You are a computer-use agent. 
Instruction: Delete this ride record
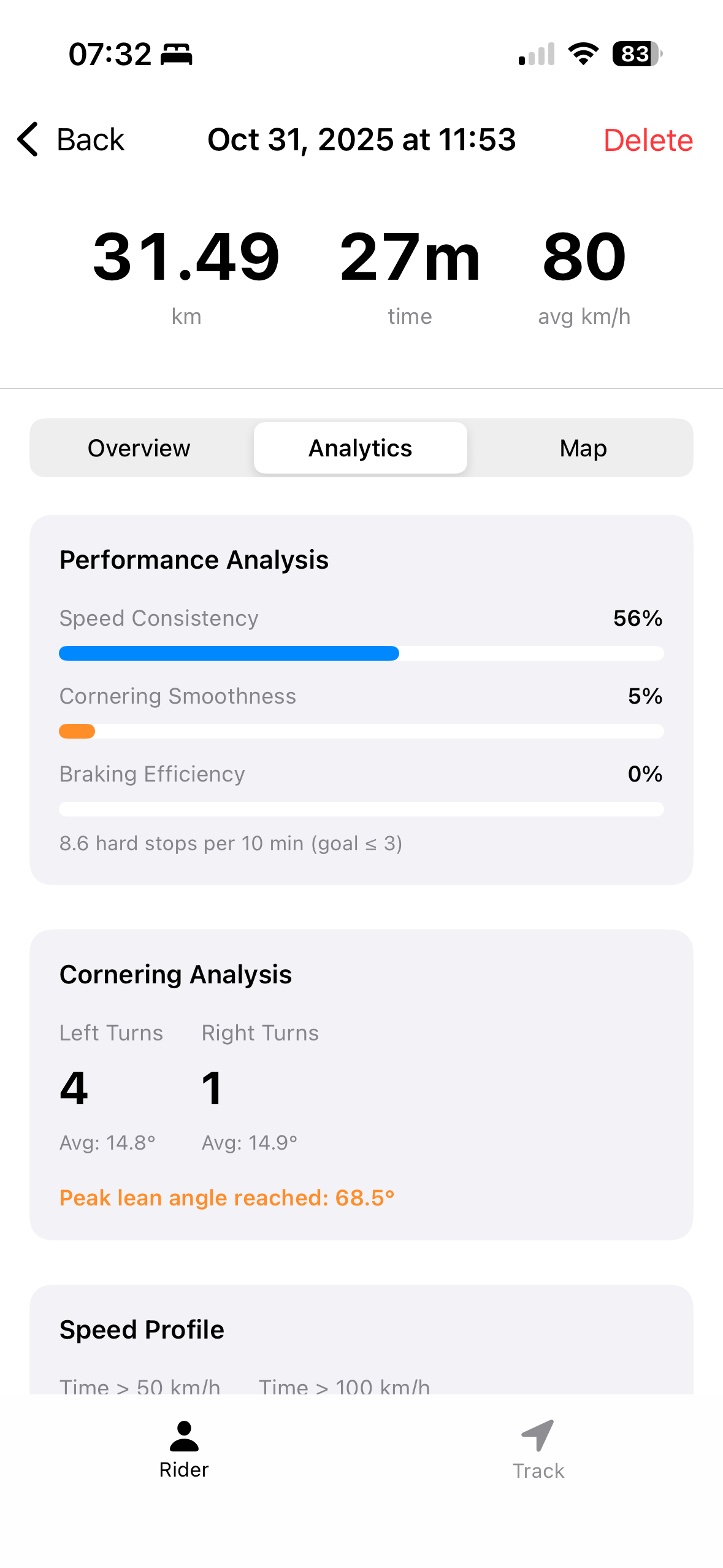coord(648,140)
